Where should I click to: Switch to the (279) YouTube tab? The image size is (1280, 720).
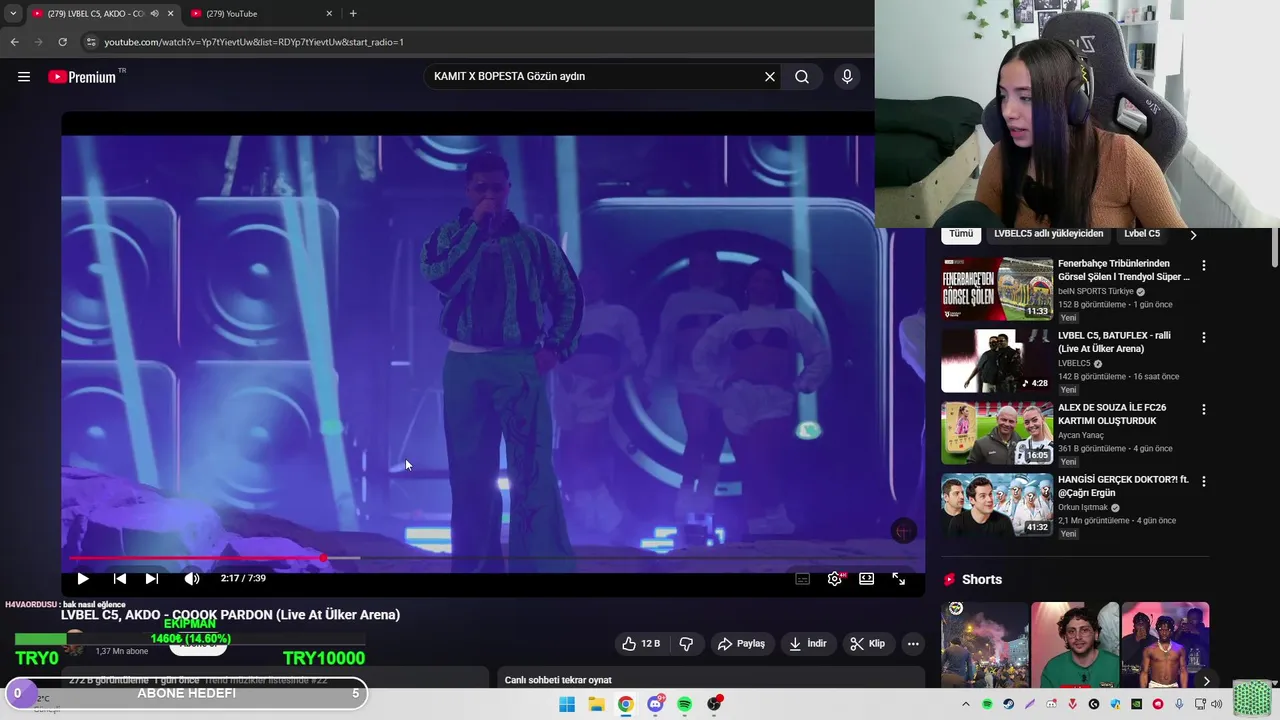click(x=262, y=14)
